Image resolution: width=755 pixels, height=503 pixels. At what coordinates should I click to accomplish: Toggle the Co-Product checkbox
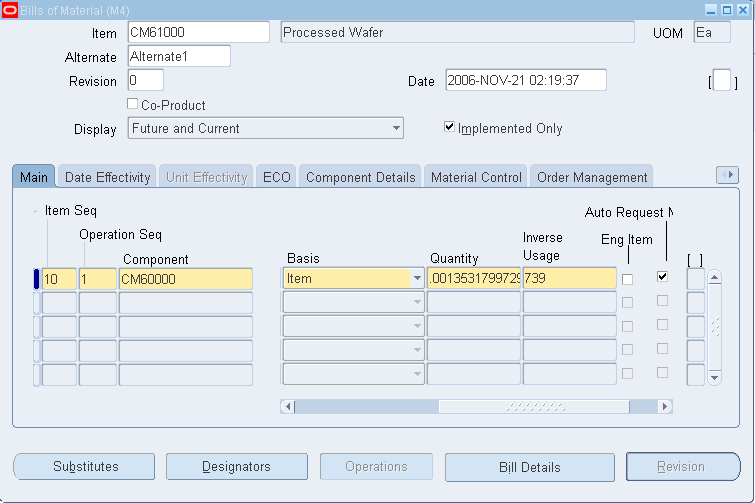pyautogui.click(x=132, y=104)
